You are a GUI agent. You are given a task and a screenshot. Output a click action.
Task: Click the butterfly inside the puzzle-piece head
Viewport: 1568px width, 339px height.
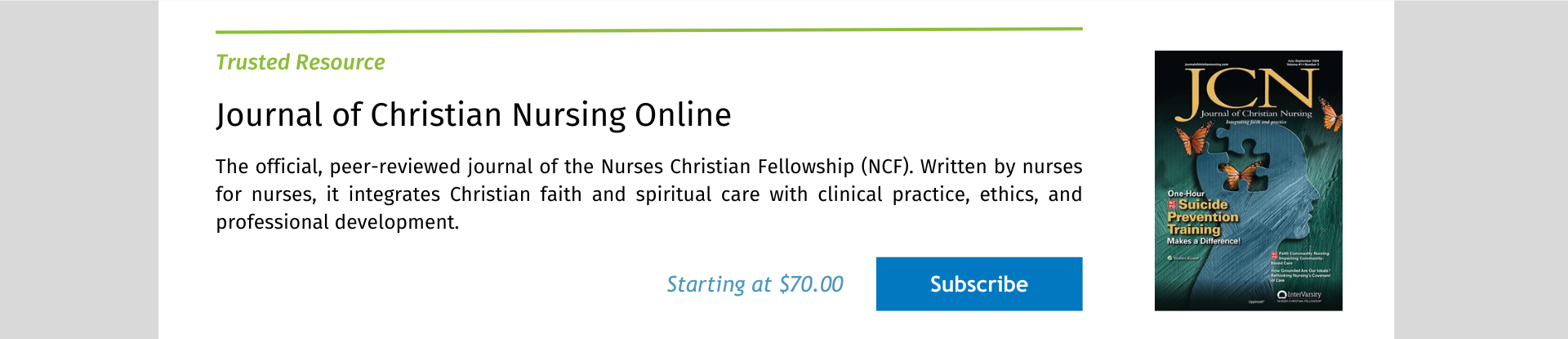click(1239, 175)
